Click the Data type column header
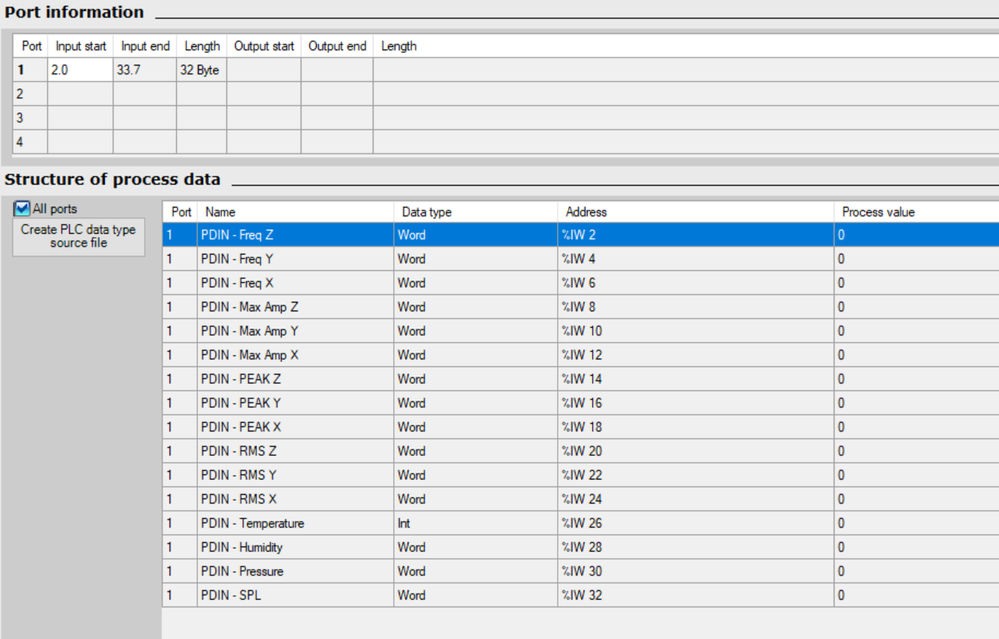The image size is (999, 639). [476, 212]
